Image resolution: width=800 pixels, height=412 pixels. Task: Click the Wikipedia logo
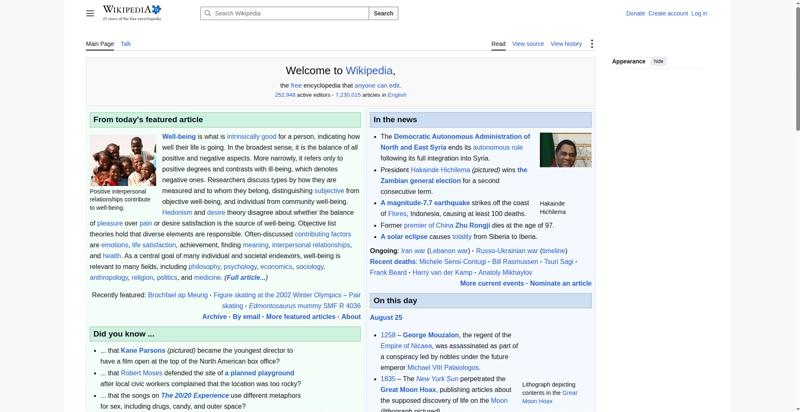[x=132, y=13]
